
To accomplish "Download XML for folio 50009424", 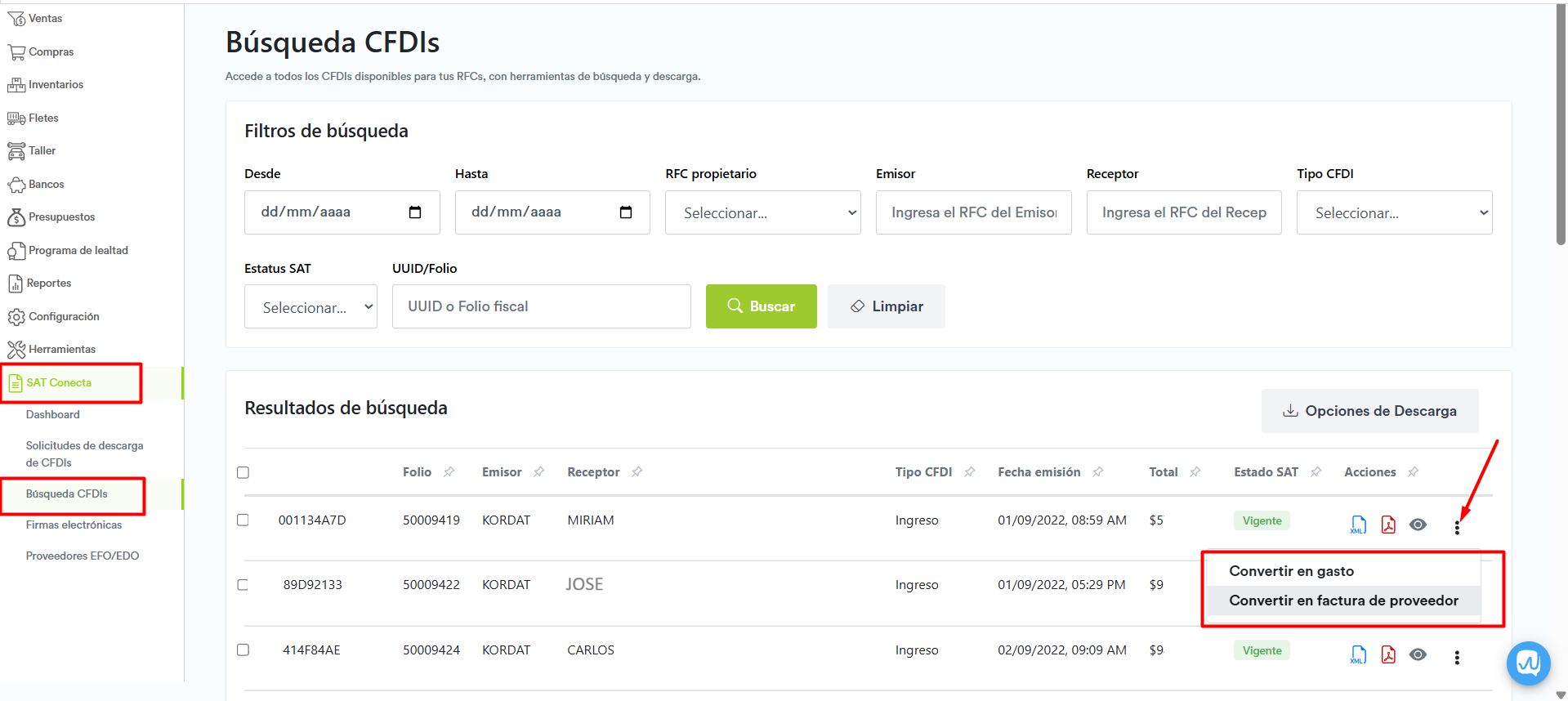I will (1358, 654).
